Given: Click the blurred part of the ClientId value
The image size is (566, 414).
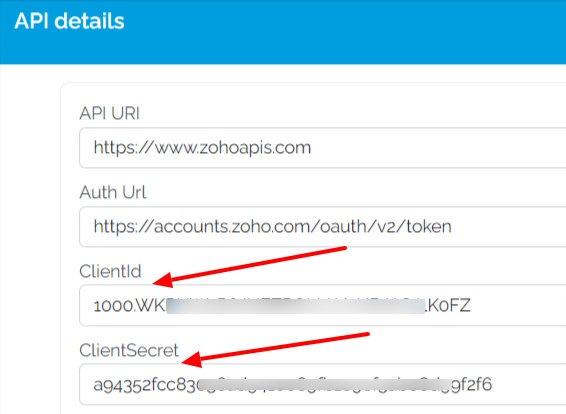Looking at the screenshot, I should click(296, 306).
